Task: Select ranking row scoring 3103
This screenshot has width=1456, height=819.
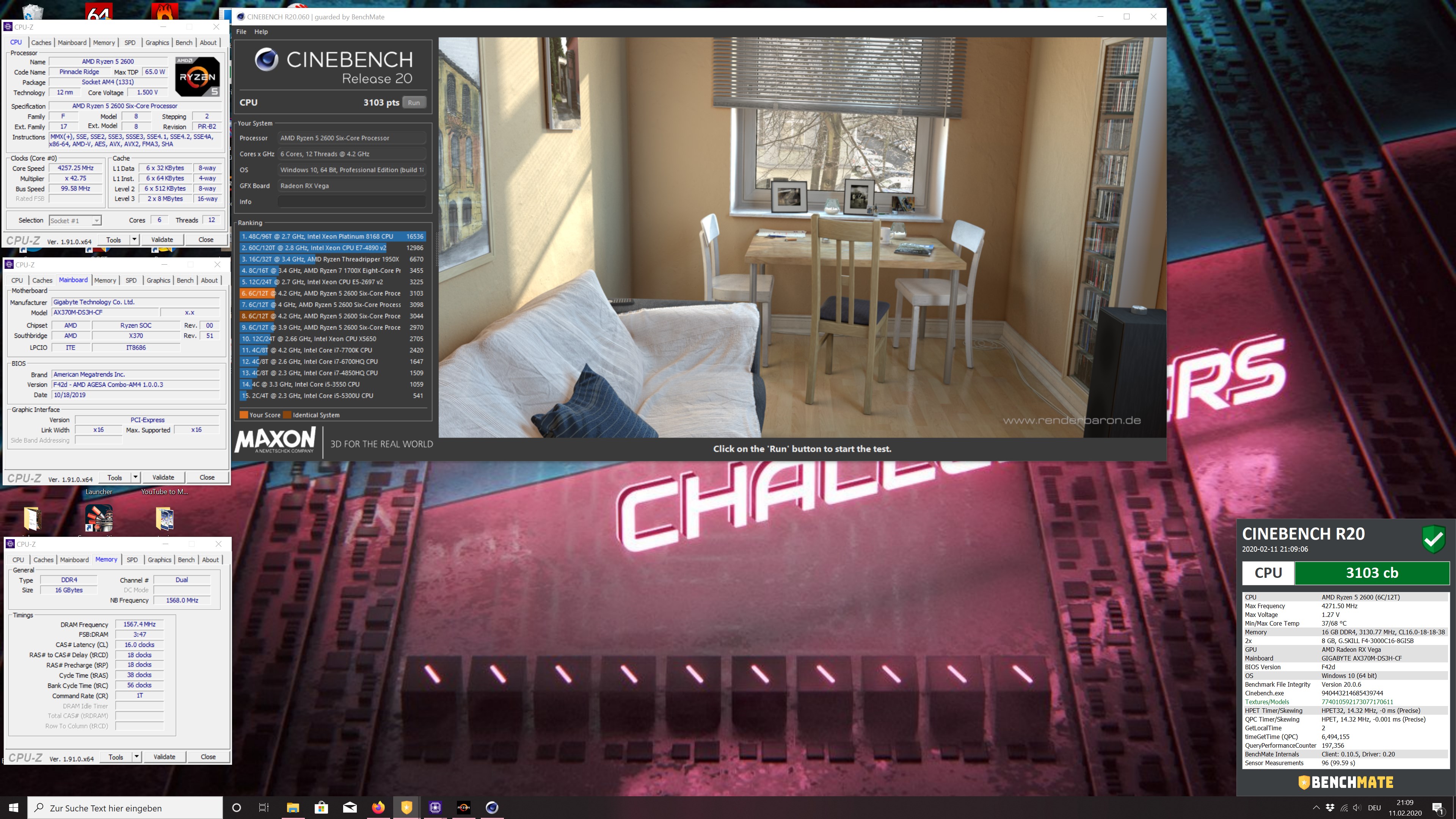Action: tap(333, 293)
